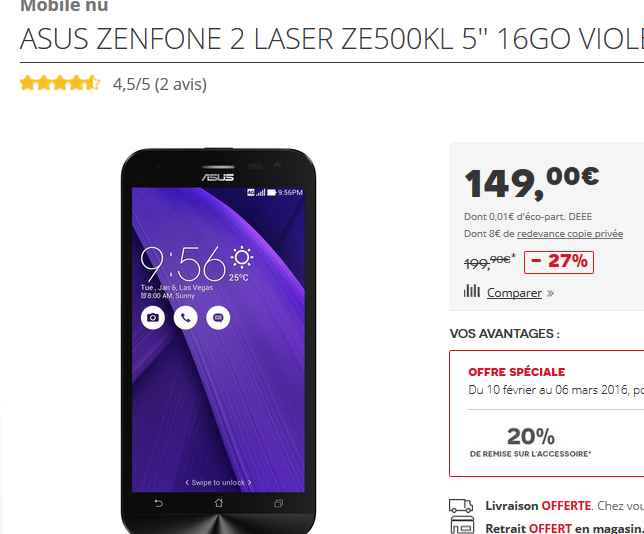Click the 20% de remise sur l'accessoire offer
Viewport: 644px width, 534px height.
pos(530,442)
